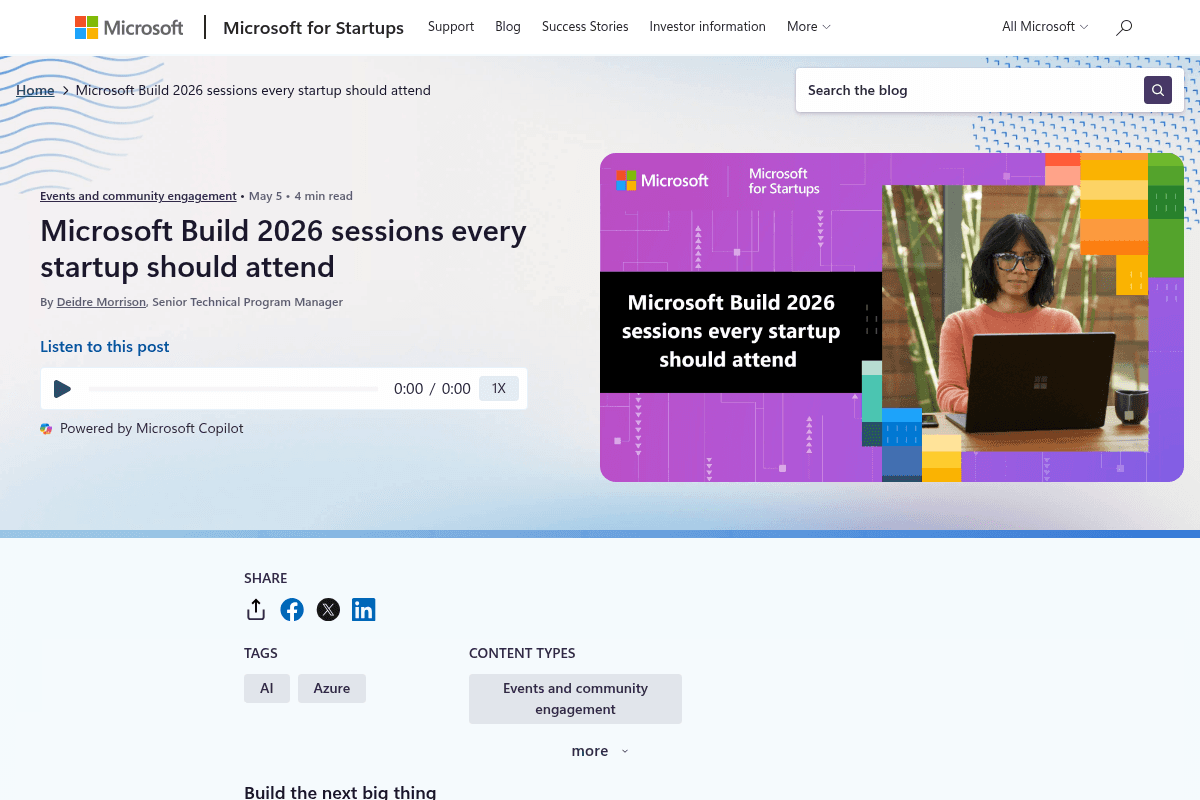
Task: Open the generic share icon
Action: 256,609
